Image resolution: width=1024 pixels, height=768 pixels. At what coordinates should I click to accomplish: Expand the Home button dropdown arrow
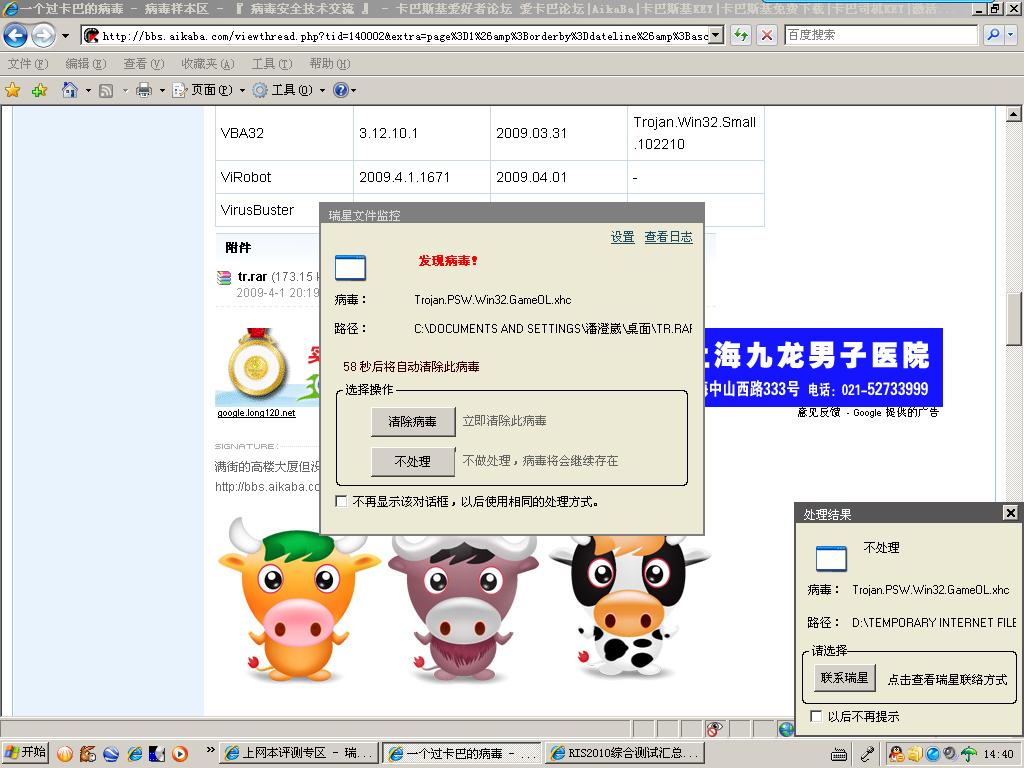tap(88, 91)
